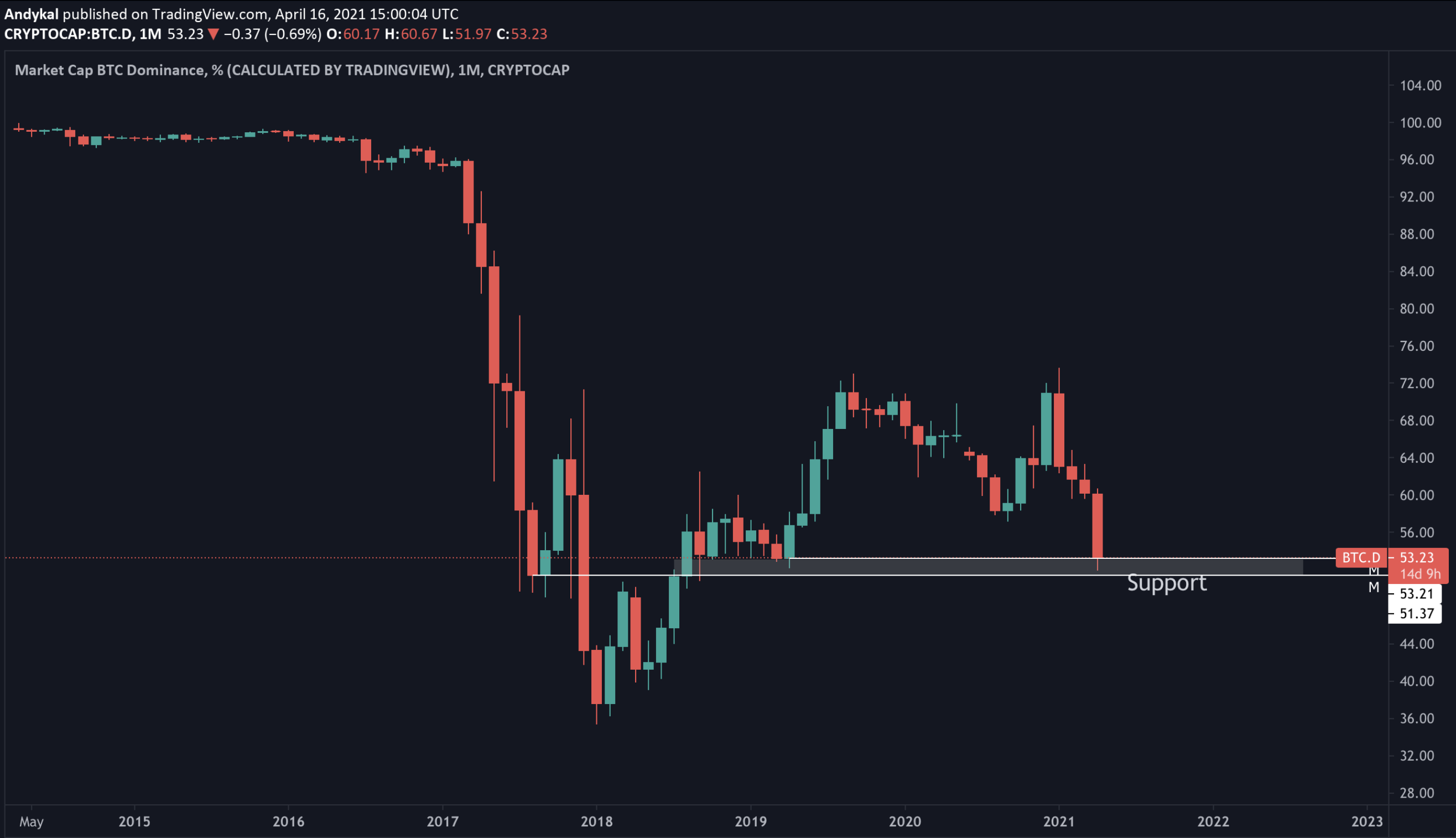Select the Support text annotation

1166,583
